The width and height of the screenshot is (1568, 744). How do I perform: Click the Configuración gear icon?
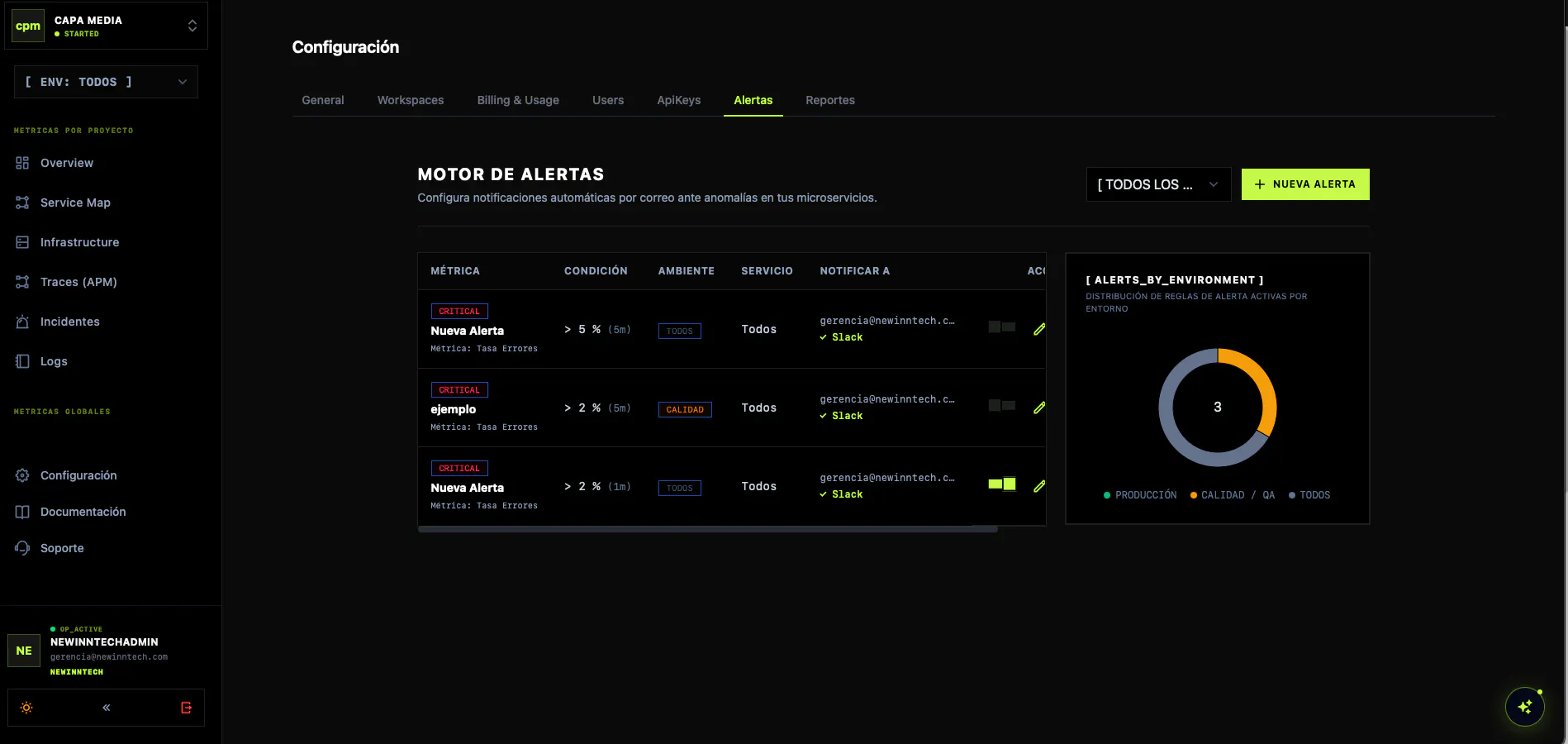22,475
